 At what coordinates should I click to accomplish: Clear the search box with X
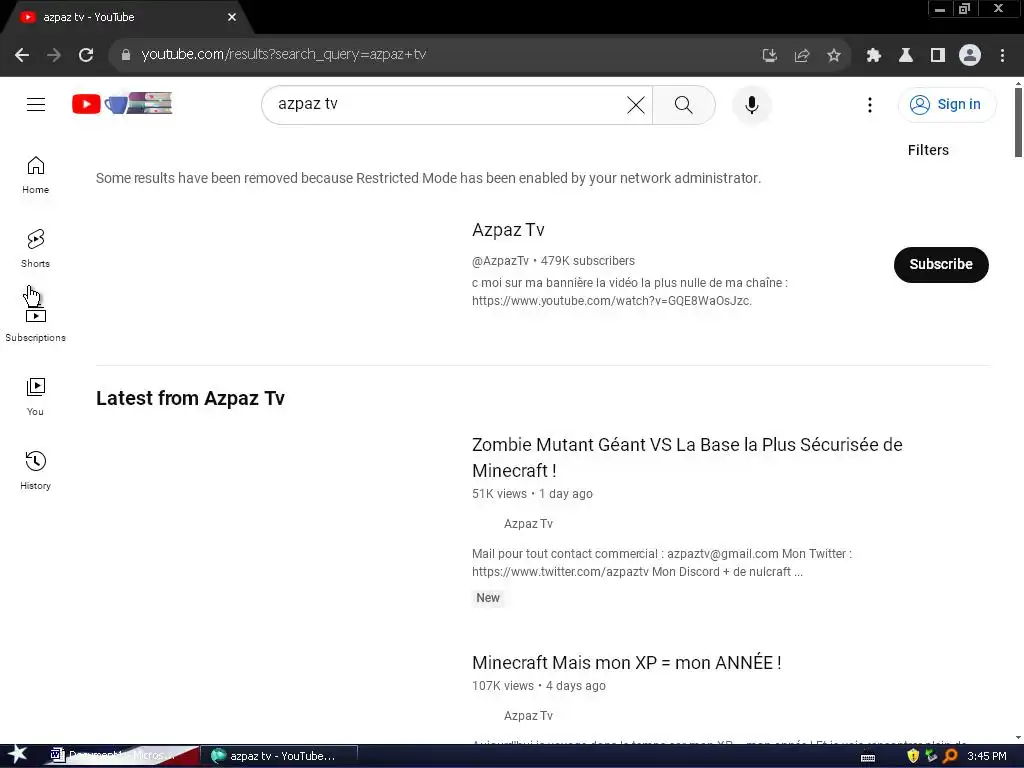pos(635,104)
